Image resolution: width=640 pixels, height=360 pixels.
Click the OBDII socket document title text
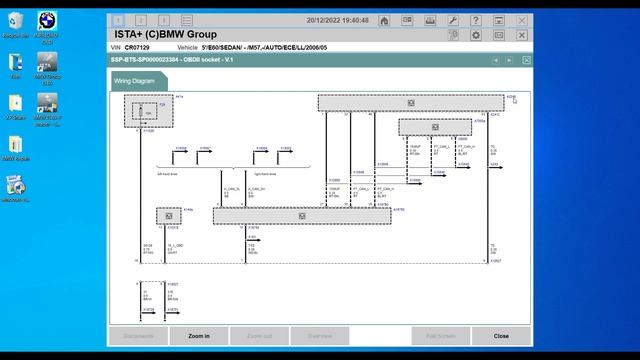point(172,60)
